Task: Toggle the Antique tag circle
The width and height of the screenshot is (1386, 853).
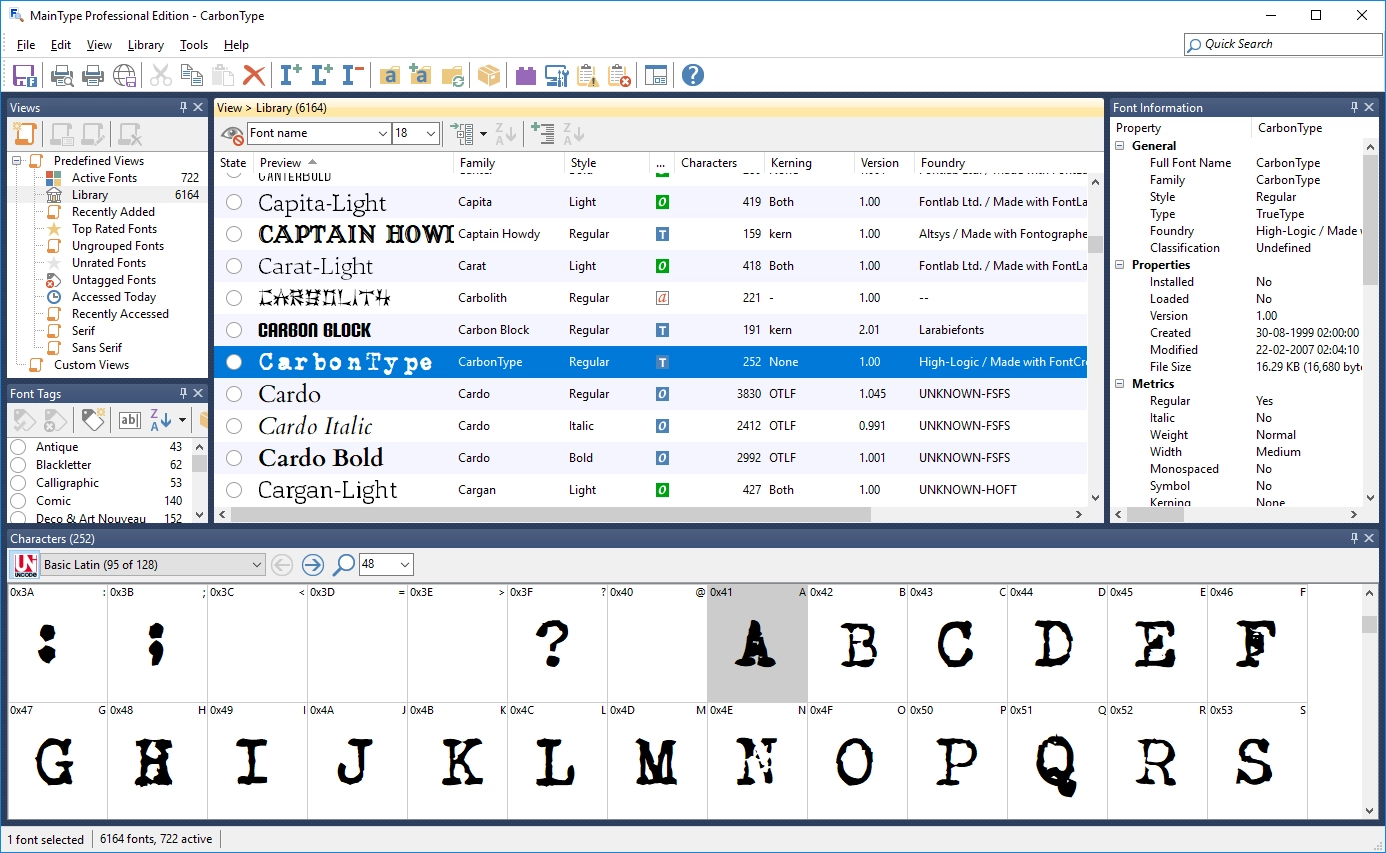Action: [18, 447]
